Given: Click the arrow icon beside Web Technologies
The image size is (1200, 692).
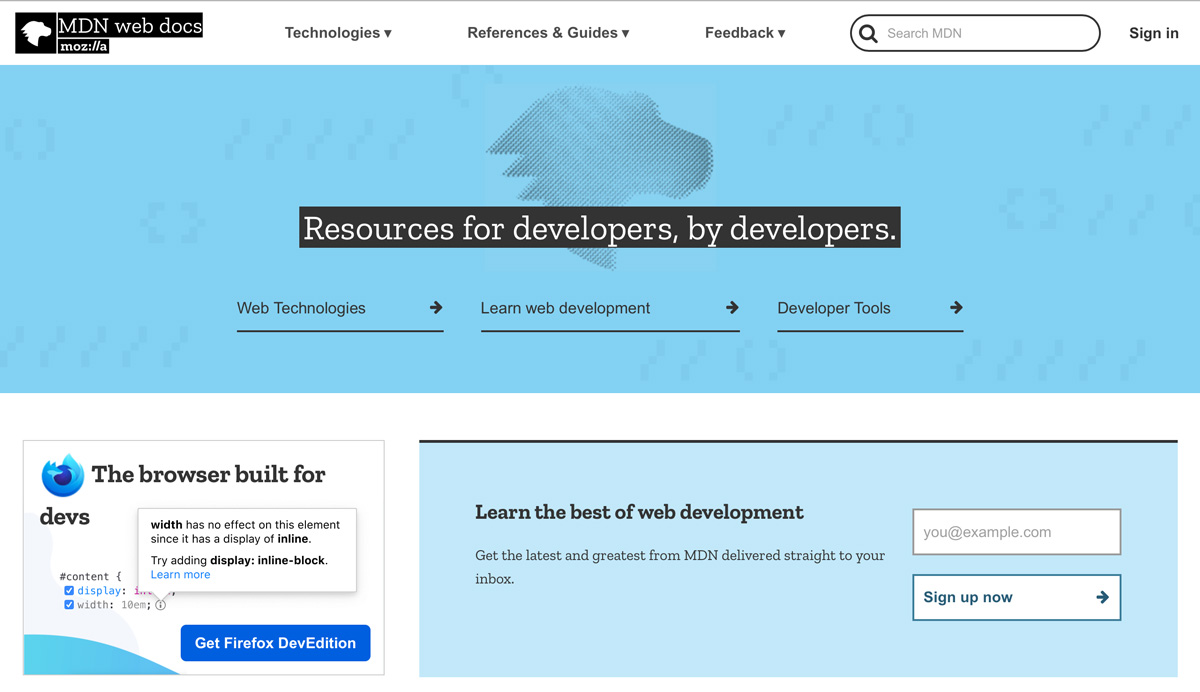Looking at the screenshot, I should tap(433, 308).
